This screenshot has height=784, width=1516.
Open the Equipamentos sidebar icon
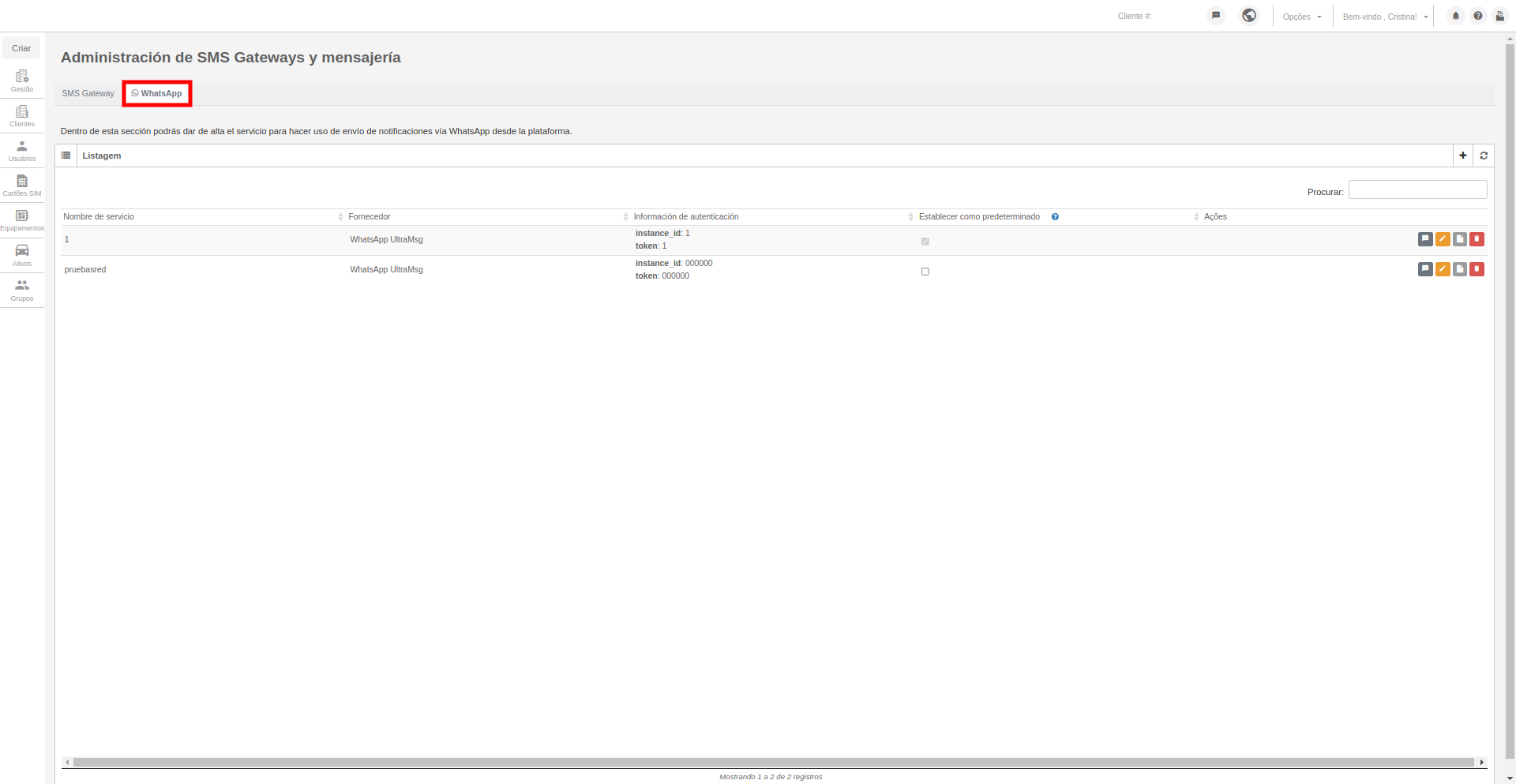22,220
